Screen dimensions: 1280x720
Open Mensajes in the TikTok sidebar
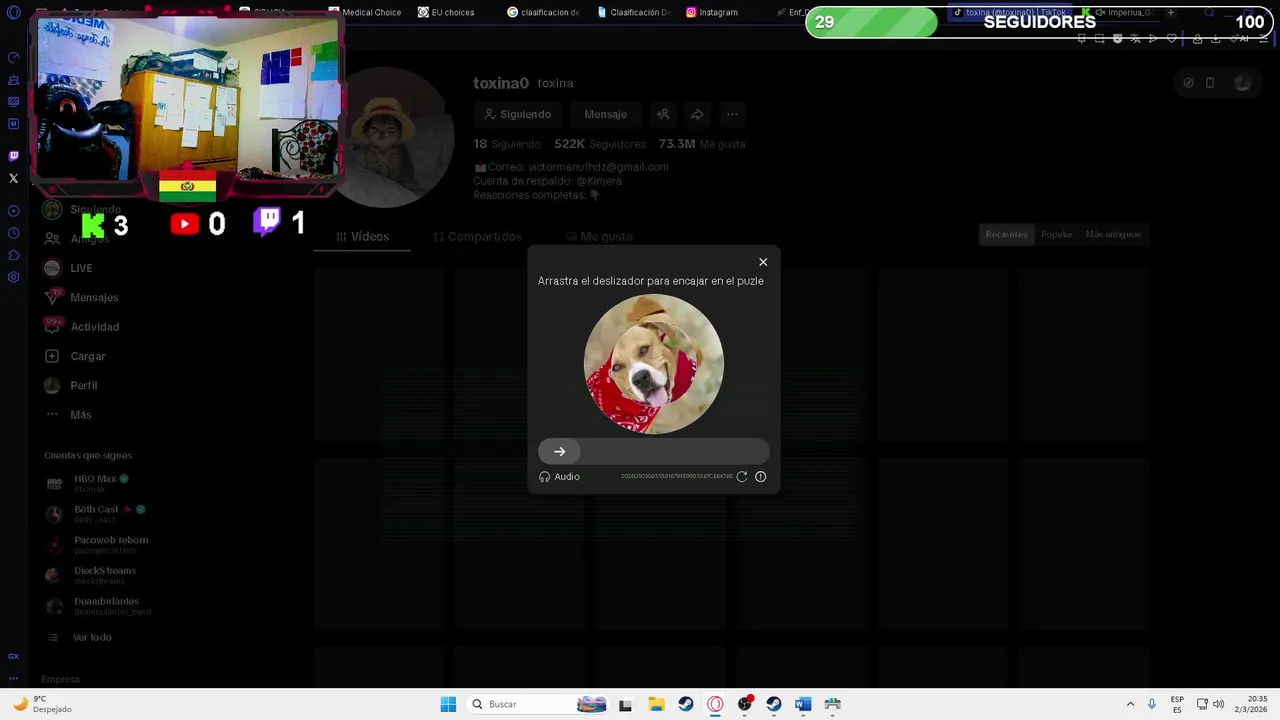(x=81, y=297)
